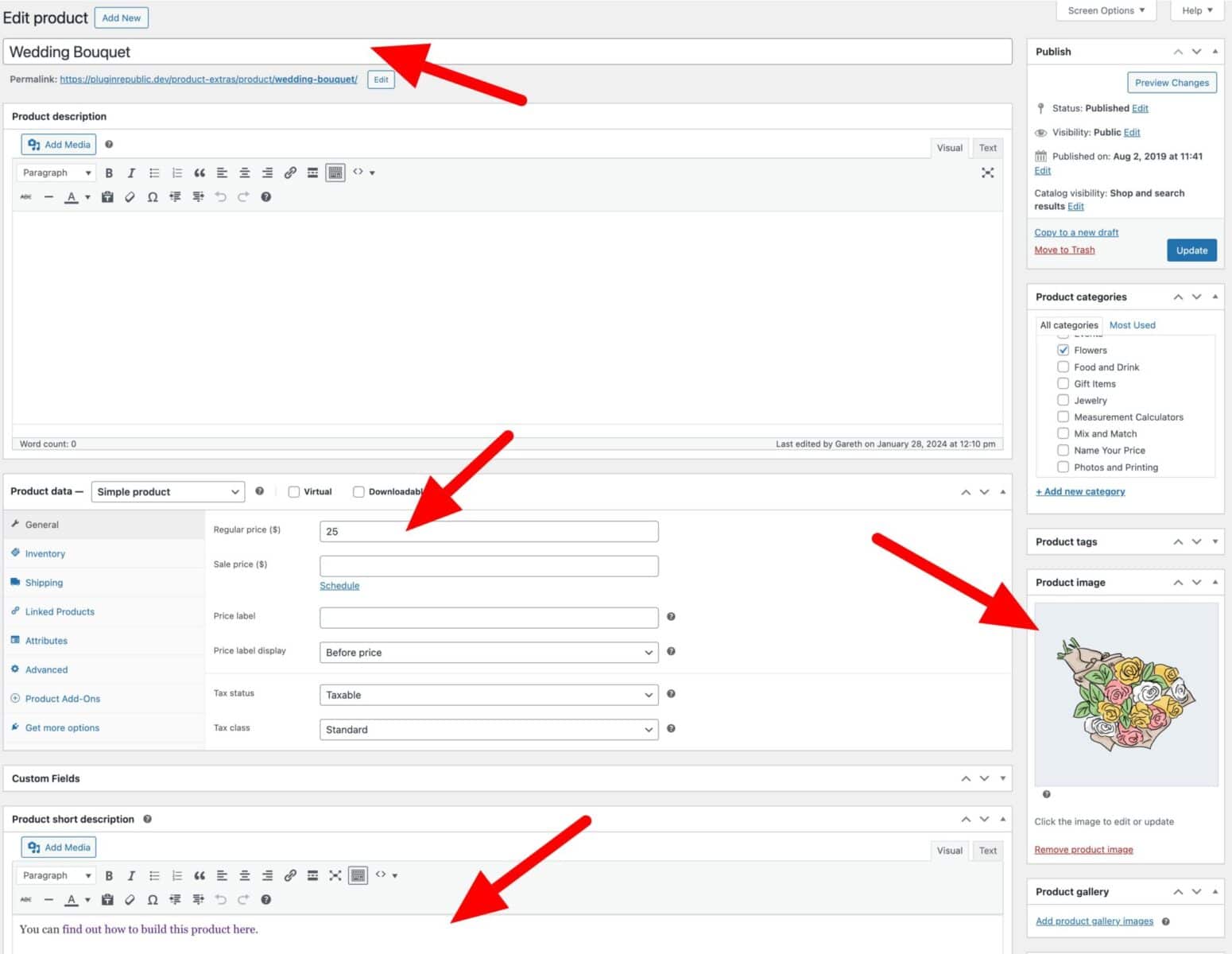The width and height of the screenshot is (1232, 954).
Task: Undo in product description editor
Action: coord(220,197)
